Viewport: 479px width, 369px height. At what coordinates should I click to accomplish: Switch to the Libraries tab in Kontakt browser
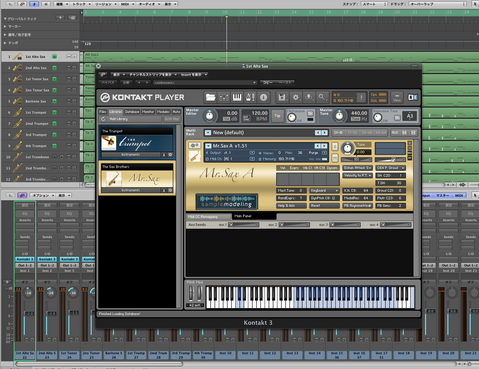116,112
